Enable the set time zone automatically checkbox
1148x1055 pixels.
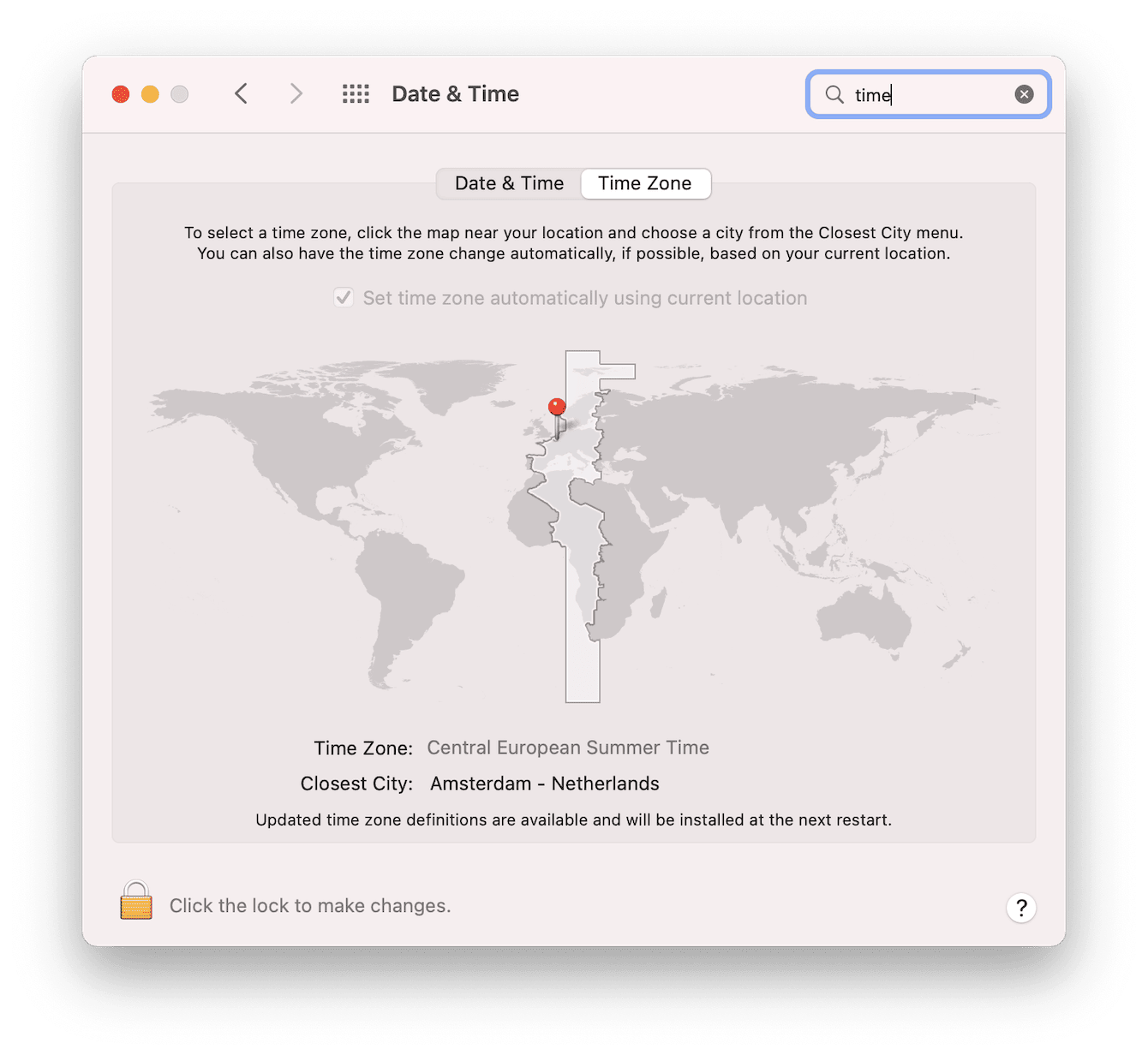[x=343, y=297]
